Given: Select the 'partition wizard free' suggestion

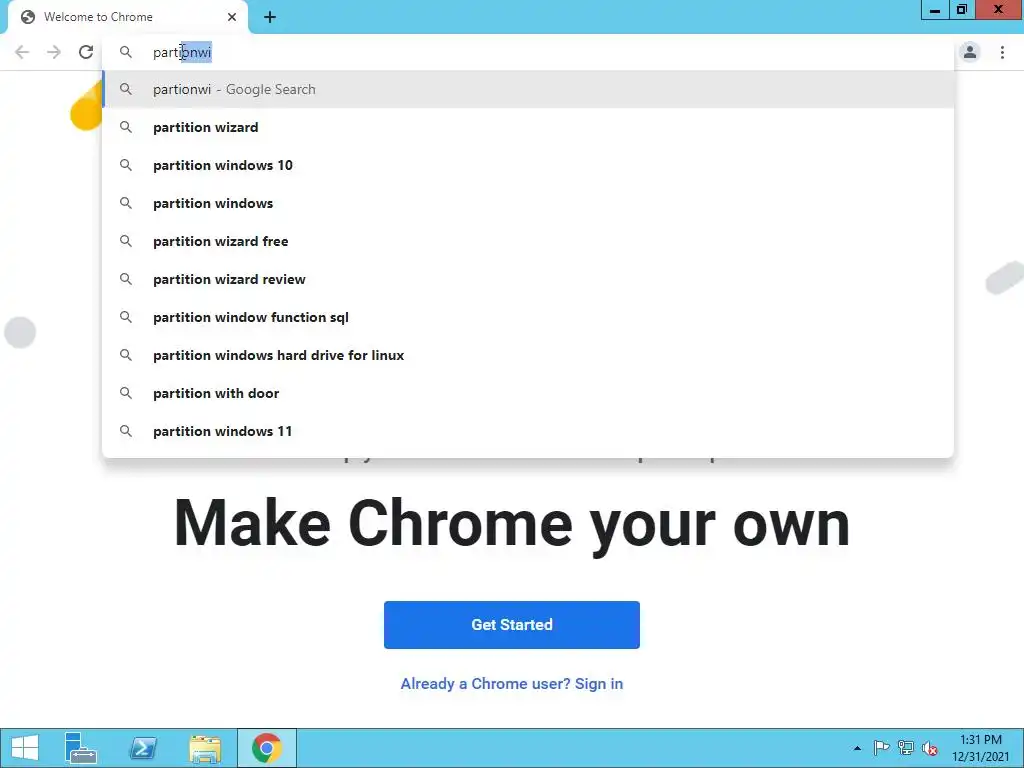Looking at the screenshot, I should pos(529,241).
